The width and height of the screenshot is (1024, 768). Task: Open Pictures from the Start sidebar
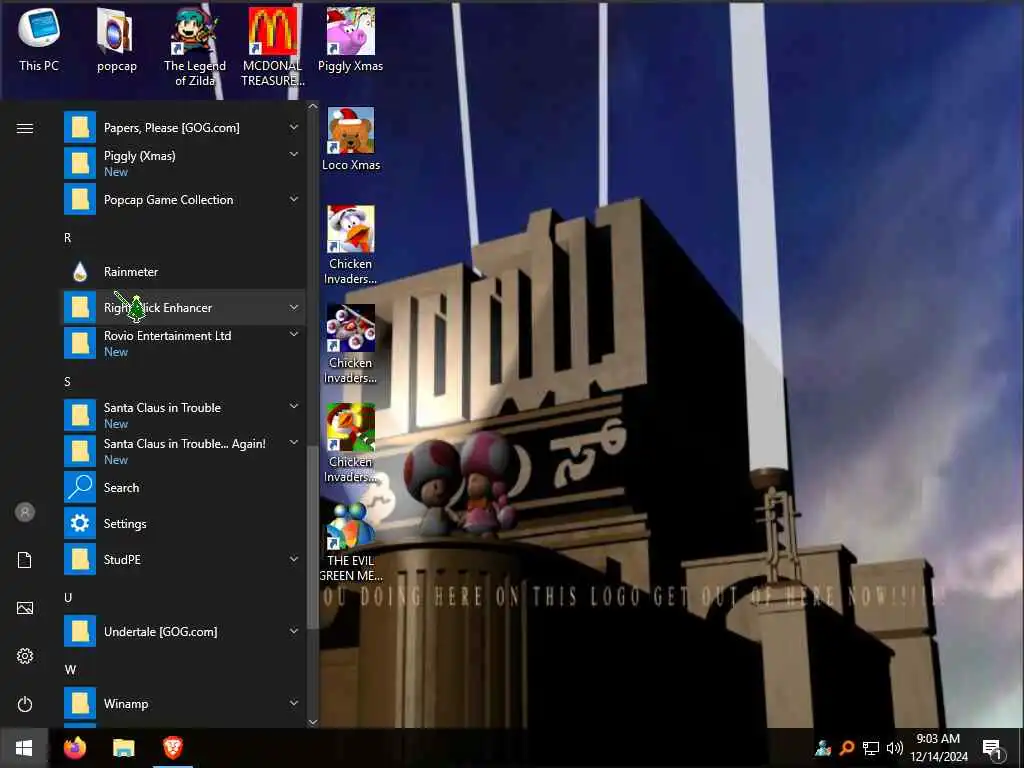25,608
